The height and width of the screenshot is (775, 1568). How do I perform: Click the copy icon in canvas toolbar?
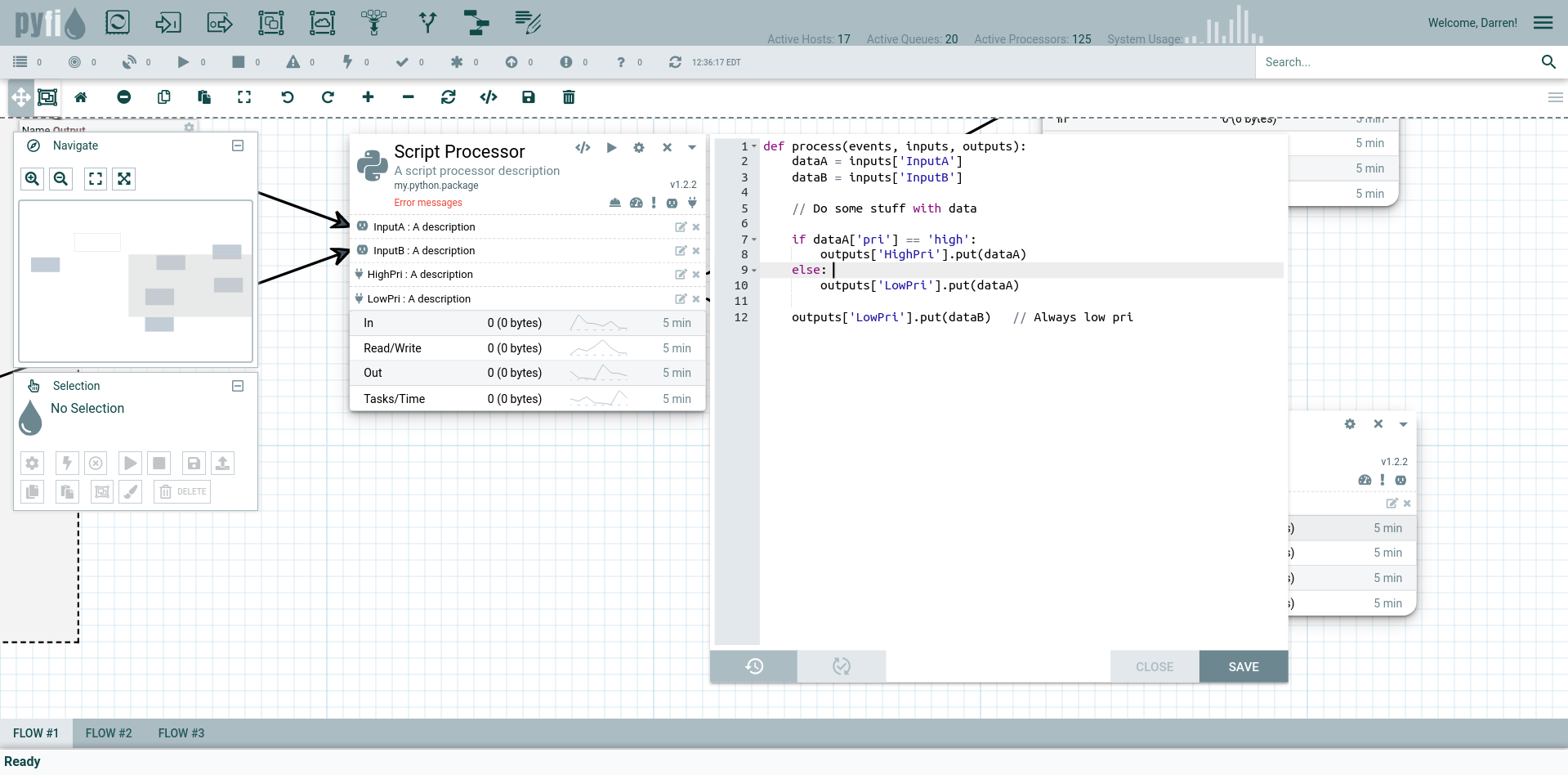click(x=164, y=97)
